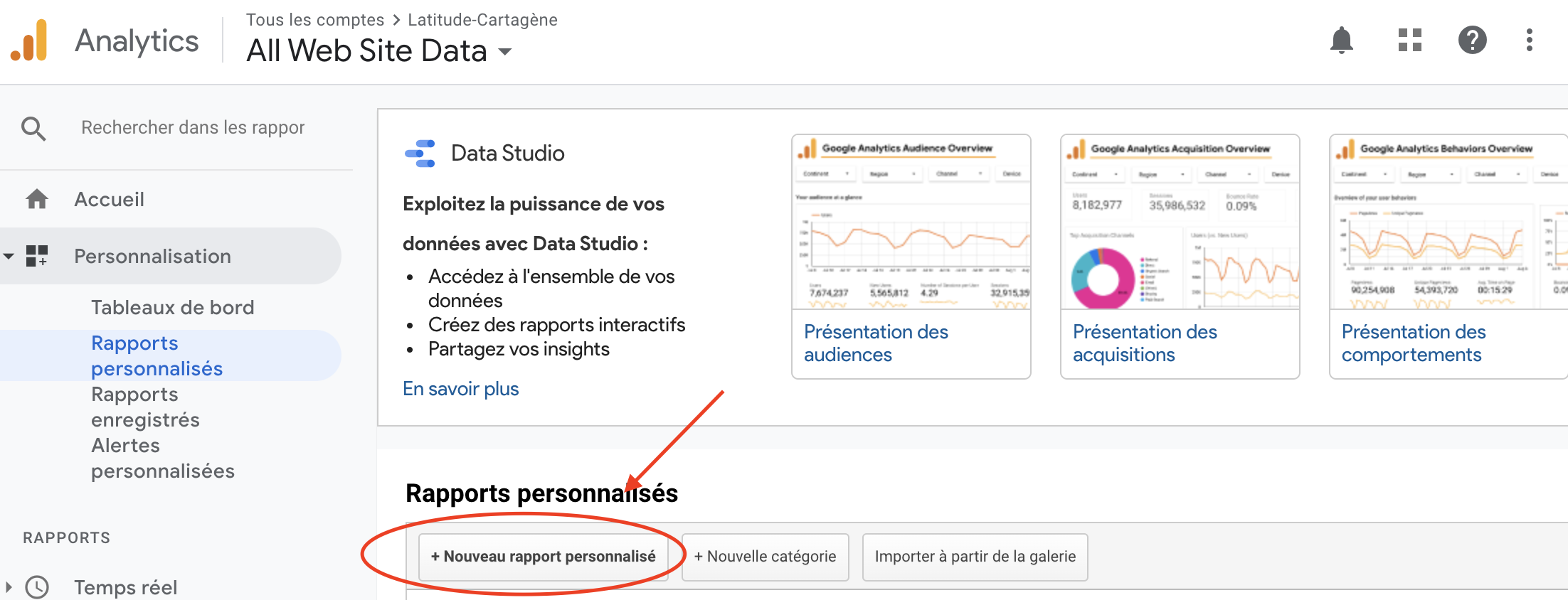Viewport: 1568px width, 600px height.
Task: Click the Accueil home icon
Action: [x=37, y=199]
